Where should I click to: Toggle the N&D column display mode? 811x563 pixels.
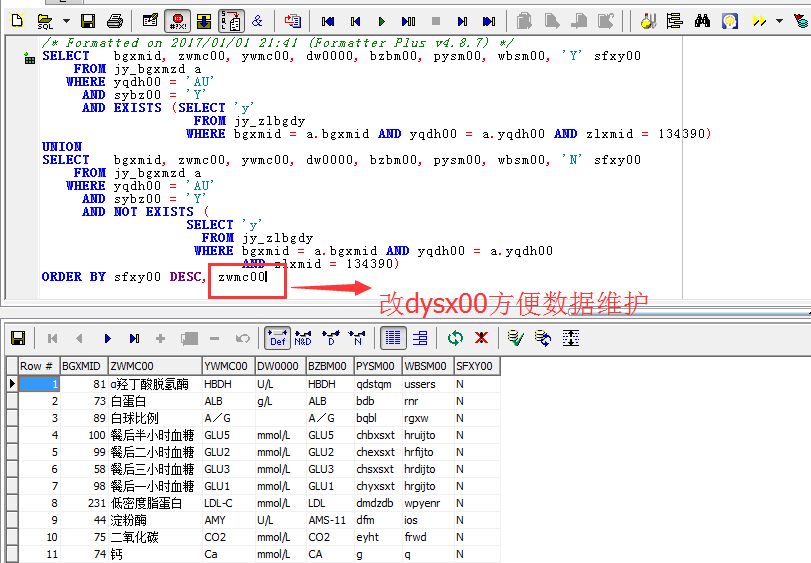[x=303, y=339]
